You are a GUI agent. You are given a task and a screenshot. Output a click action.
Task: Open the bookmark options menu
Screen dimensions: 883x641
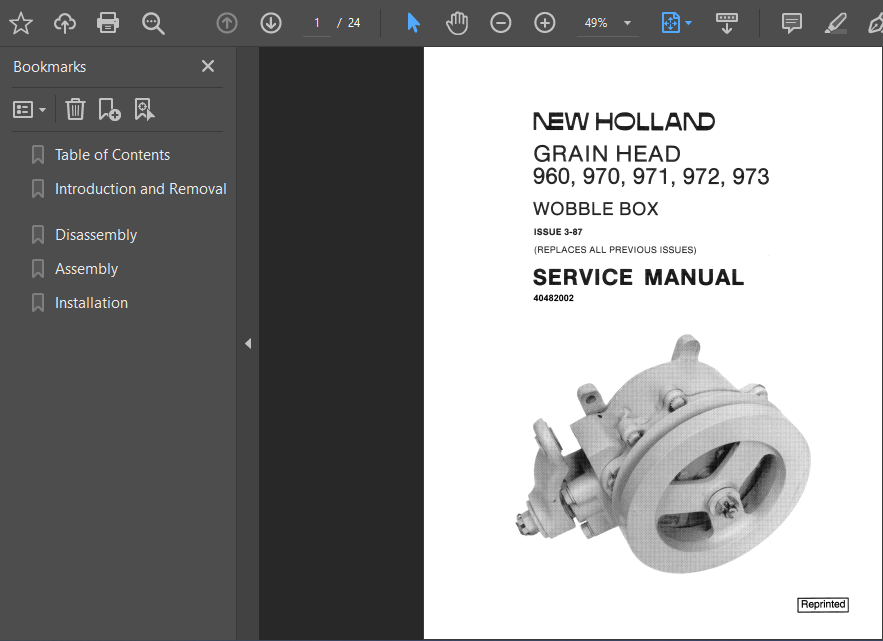29,109
